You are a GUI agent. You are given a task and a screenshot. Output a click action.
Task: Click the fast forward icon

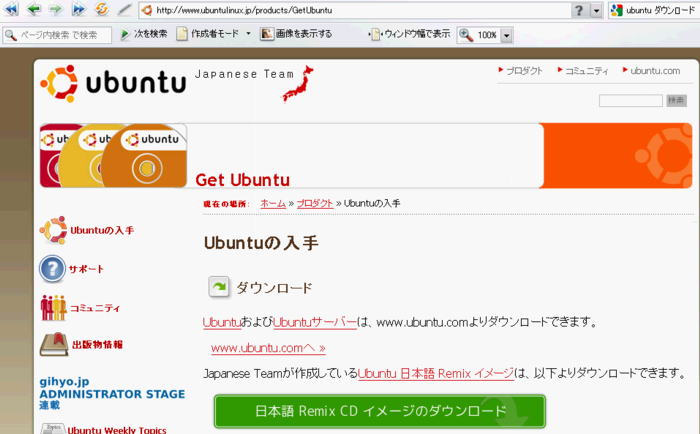tap(79, 9)
